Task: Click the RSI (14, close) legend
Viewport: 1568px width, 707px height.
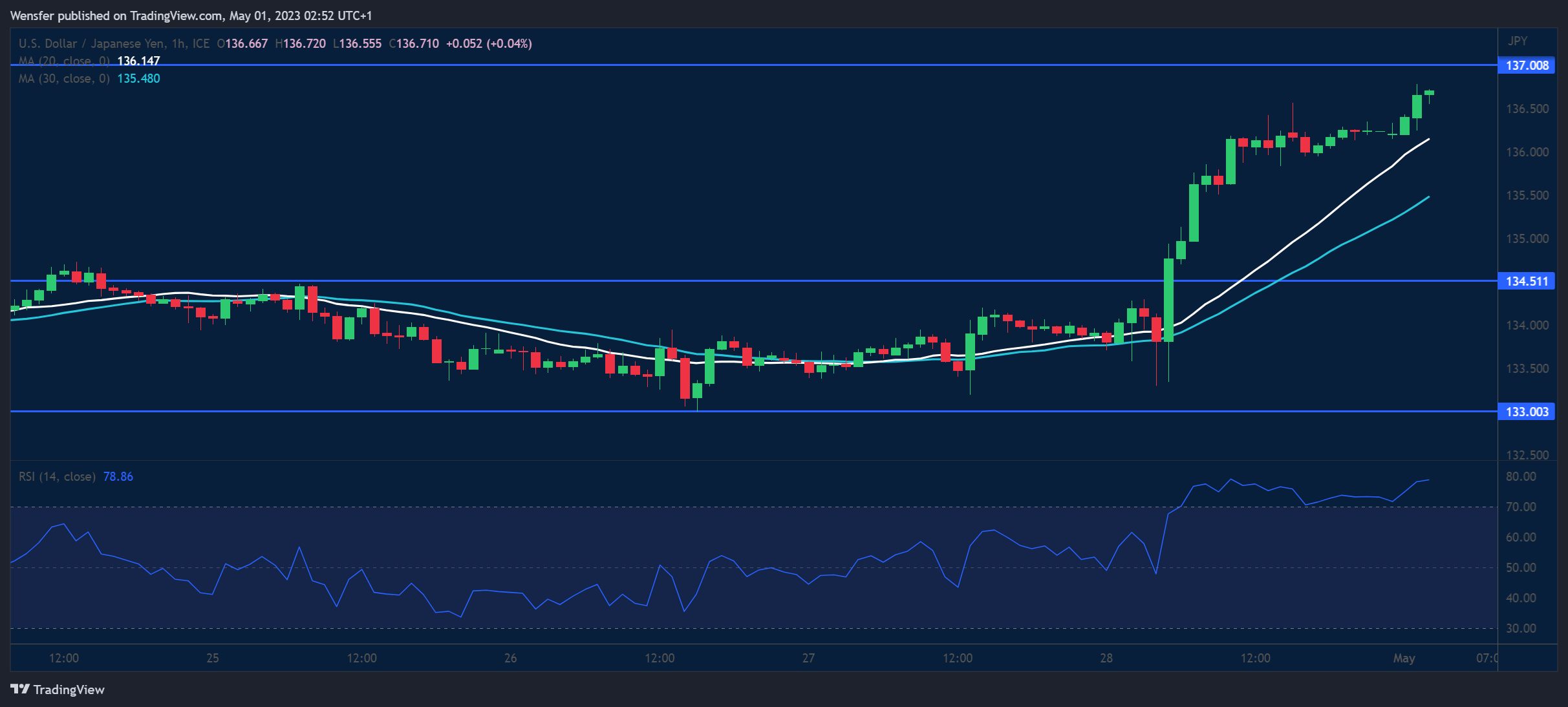Action: 57,476
